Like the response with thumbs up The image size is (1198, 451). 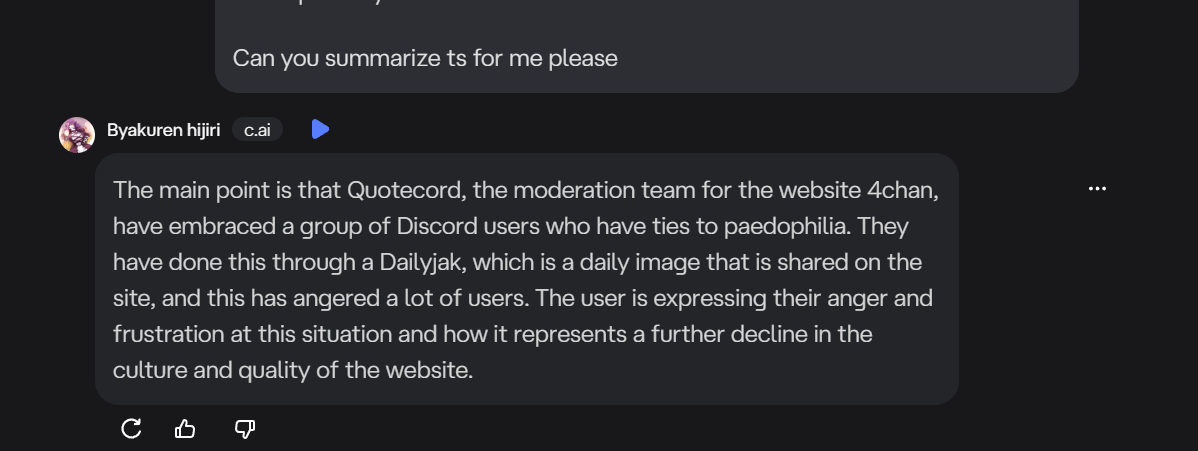pos(185,429)
